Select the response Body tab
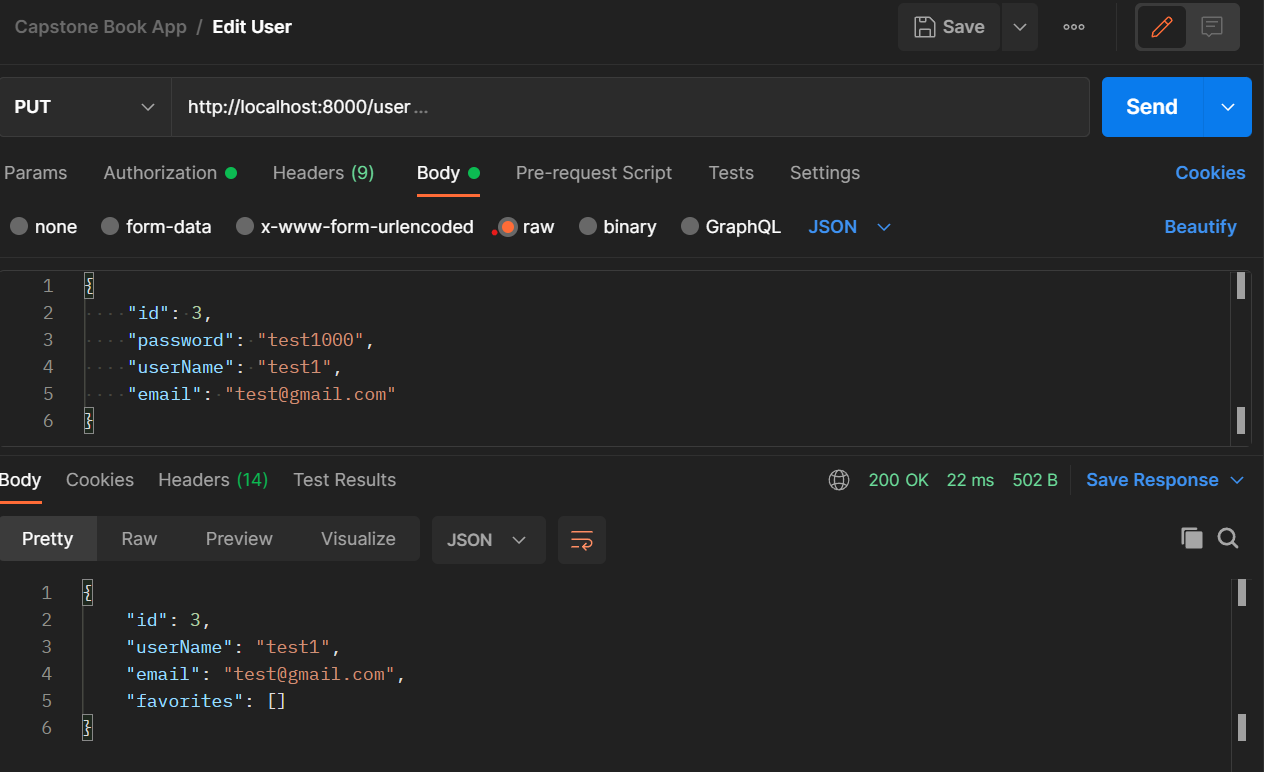The height and width of the screenshot is (772, 1264). (21, 480)
